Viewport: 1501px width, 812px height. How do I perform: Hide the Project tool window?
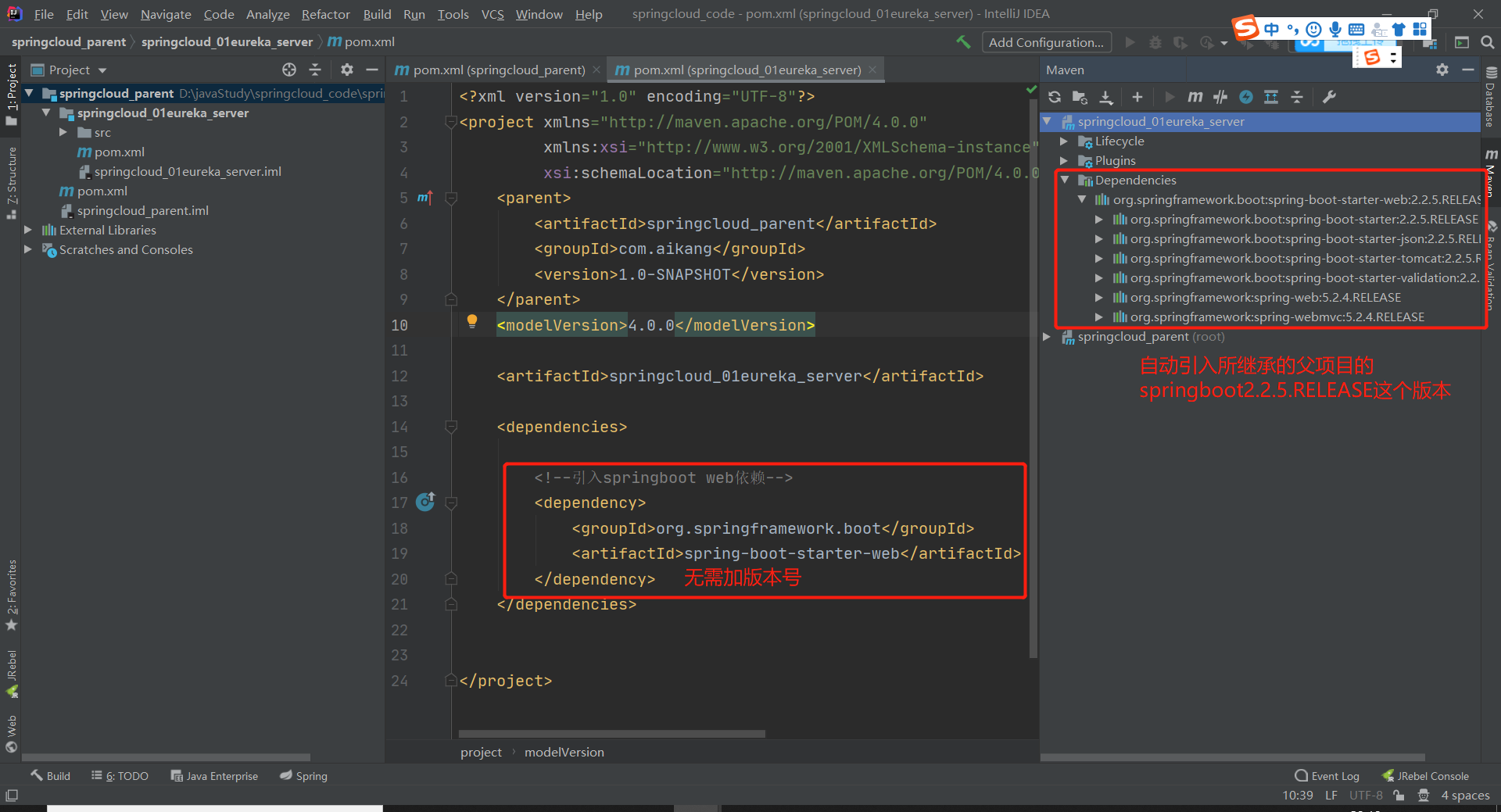click(x=372, y=70)
